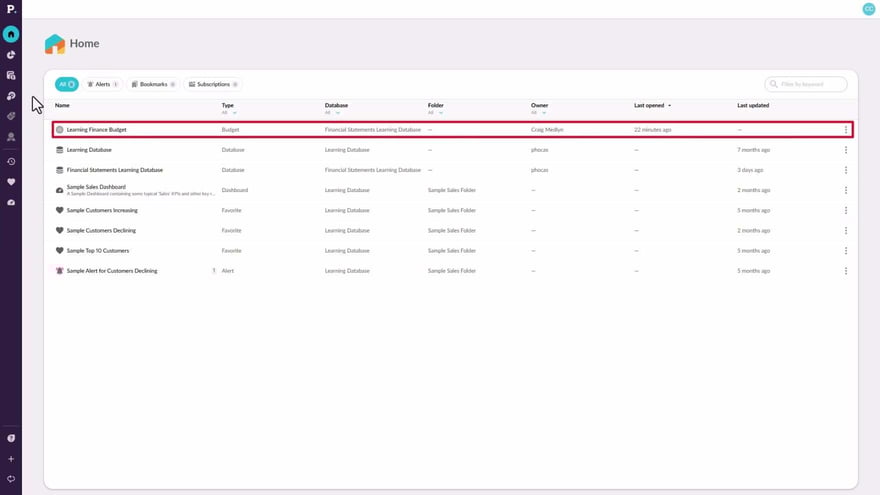Open the three-dot menu for Learning Finance Budget
Screen dimensions: 880x495
846,130
